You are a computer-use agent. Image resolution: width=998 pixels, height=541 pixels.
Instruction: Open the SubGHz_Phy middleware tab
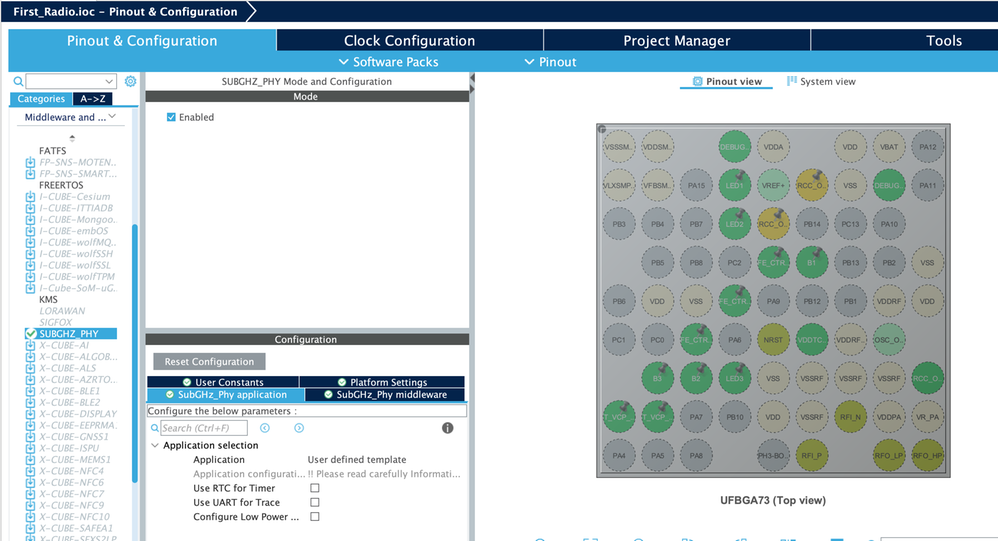(x=385, y=395)
